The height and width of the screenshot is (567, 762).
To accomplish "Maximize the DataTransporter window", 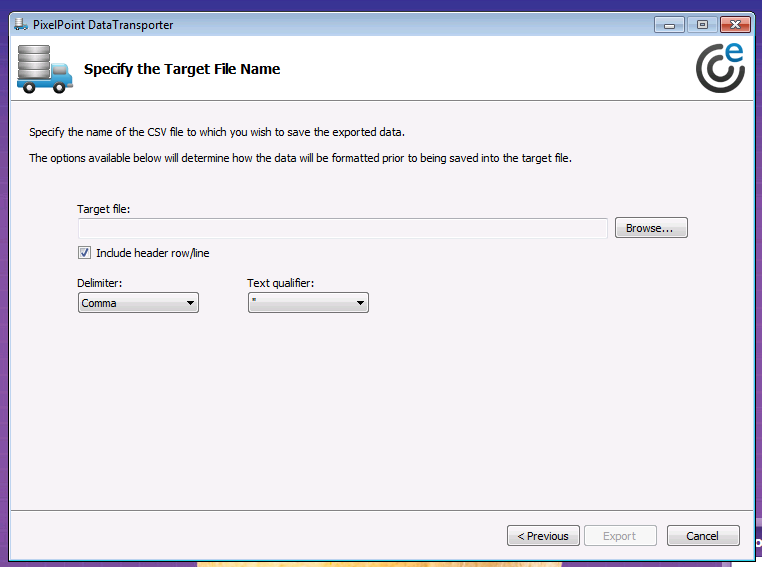I will (702, 24).
